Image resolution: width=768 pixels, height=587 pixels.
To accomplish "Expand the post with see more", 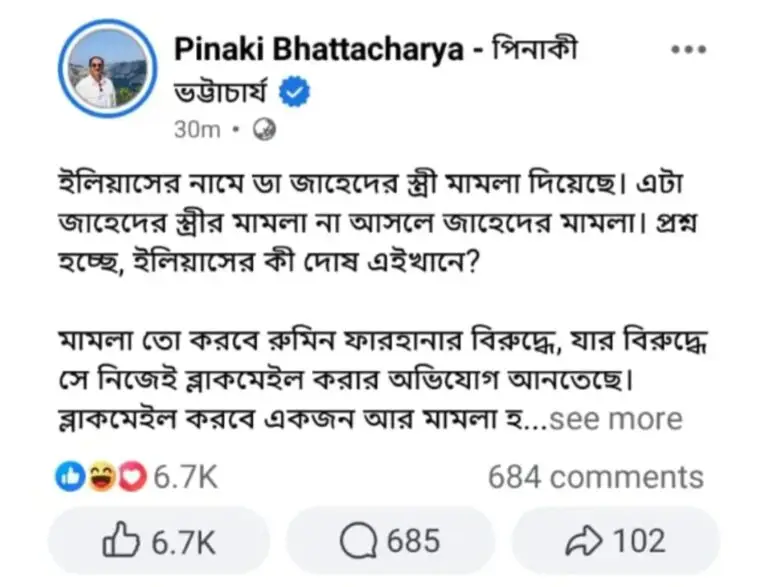I will 617,417.
